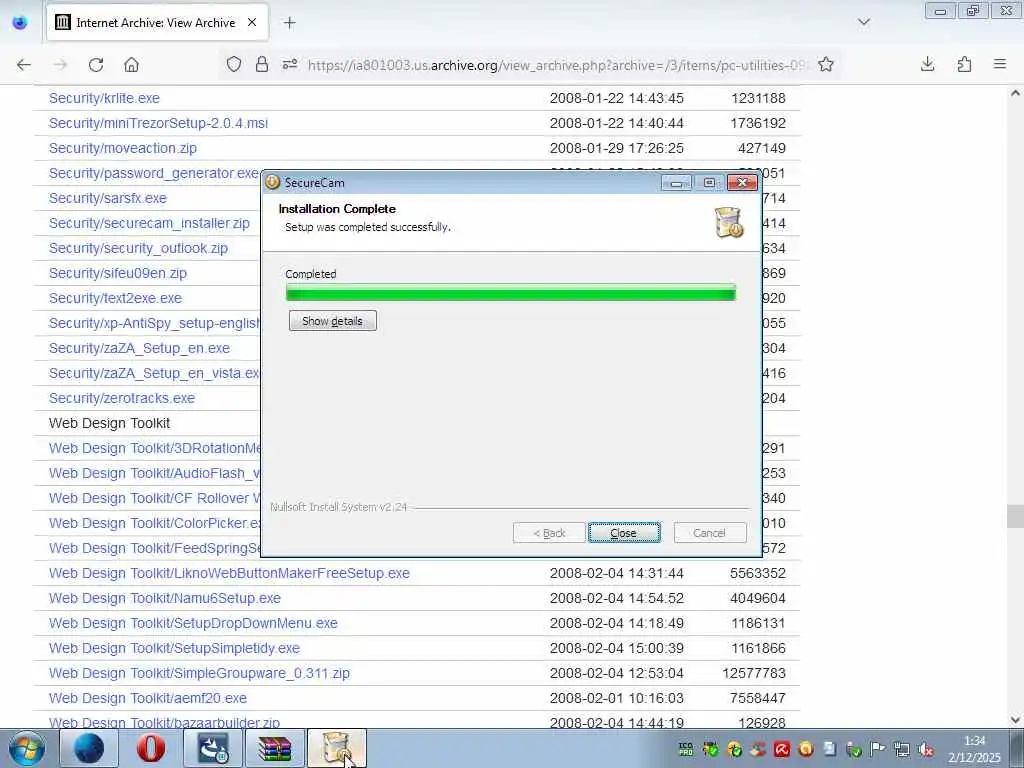1024x768 pixels.
Task: Open SetupDropDownMenu.exe link
Action: coord(193,623)
